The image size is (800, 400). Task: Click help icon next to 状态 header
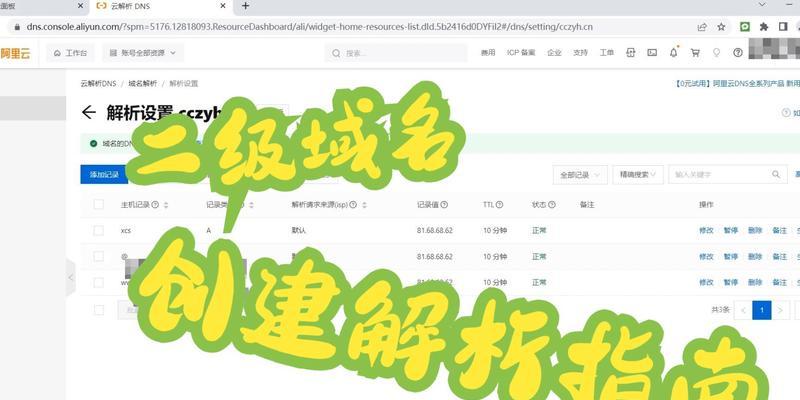[552, 205]
